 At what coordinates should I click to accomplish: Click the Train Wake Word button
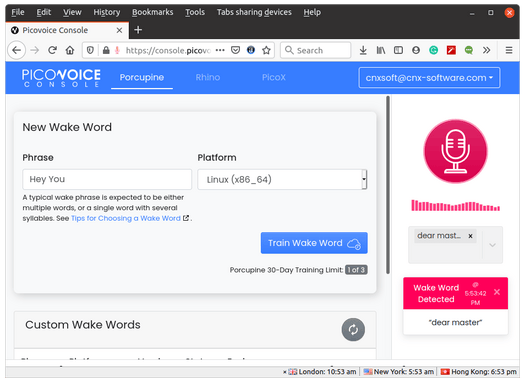pyautogui.click(x=314, y=243)
